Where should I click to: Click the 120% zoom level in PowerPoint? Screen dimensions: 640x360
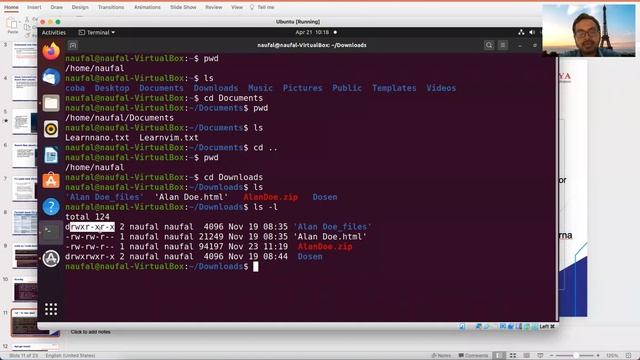click(x=611, y=356)
